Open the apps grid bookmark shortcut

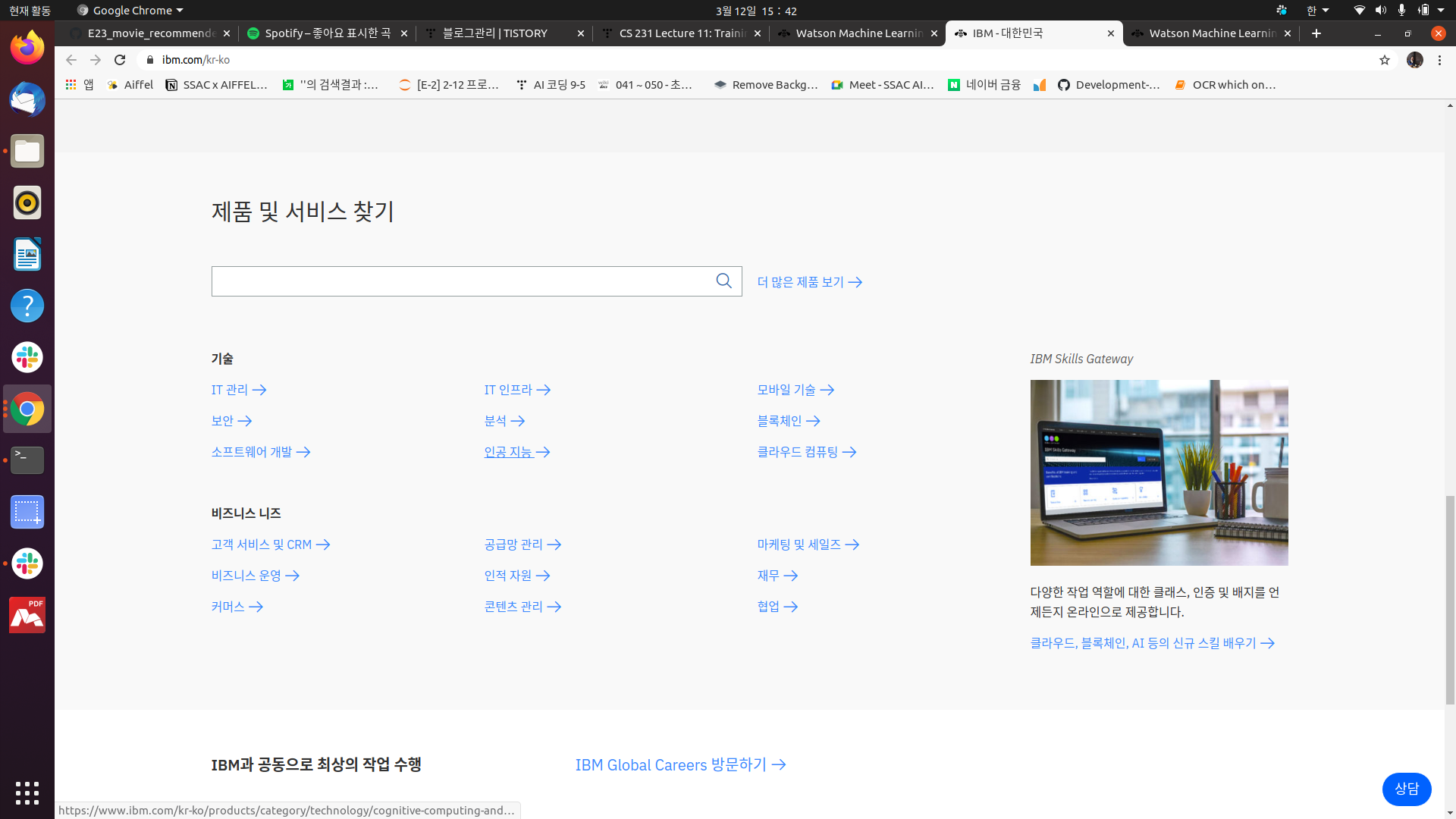click(79, 85)
